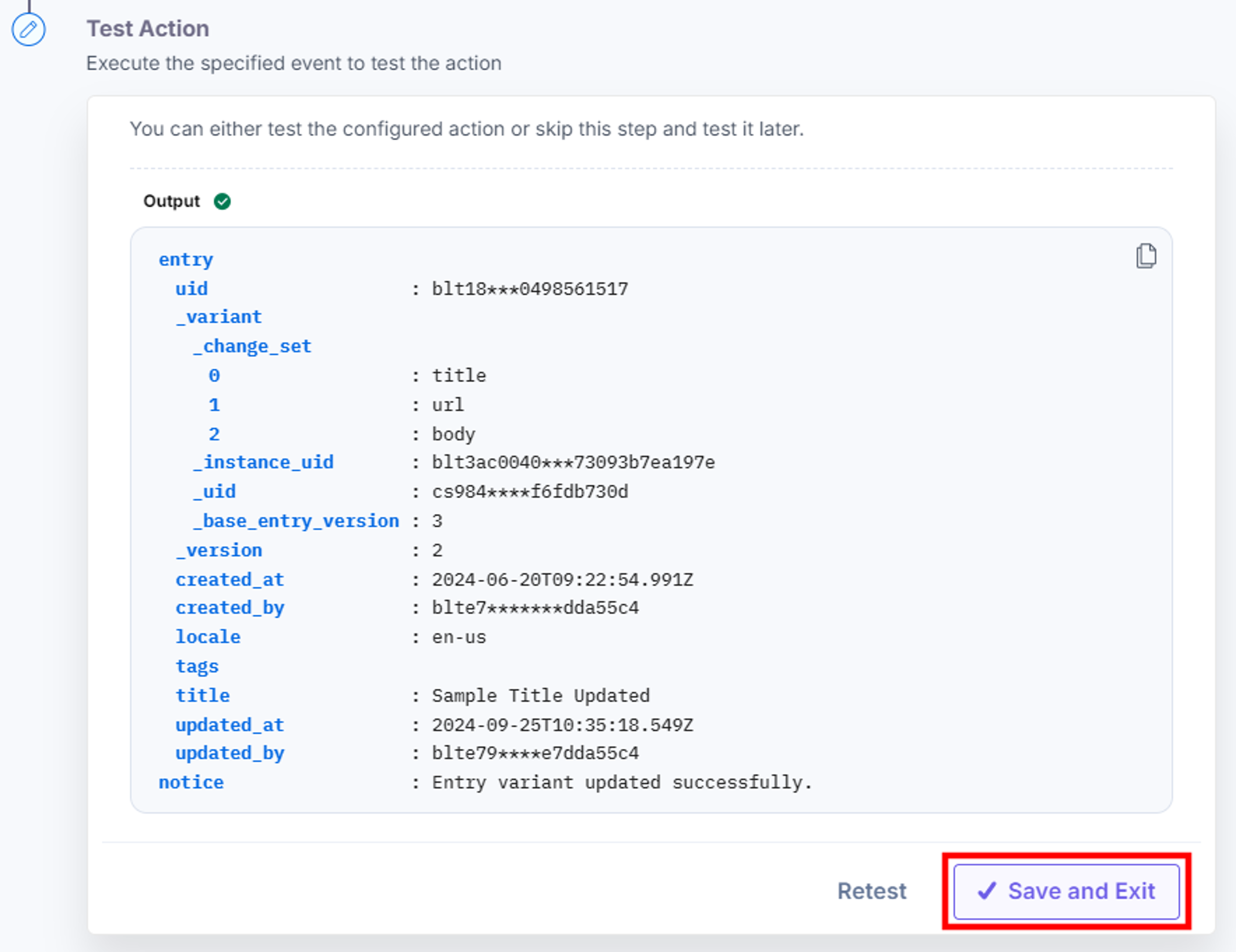The height and width of the screenshot is (952, 1236).
Task: Click the 'You can either test' instruction text
Action: (x=467, y=129)
